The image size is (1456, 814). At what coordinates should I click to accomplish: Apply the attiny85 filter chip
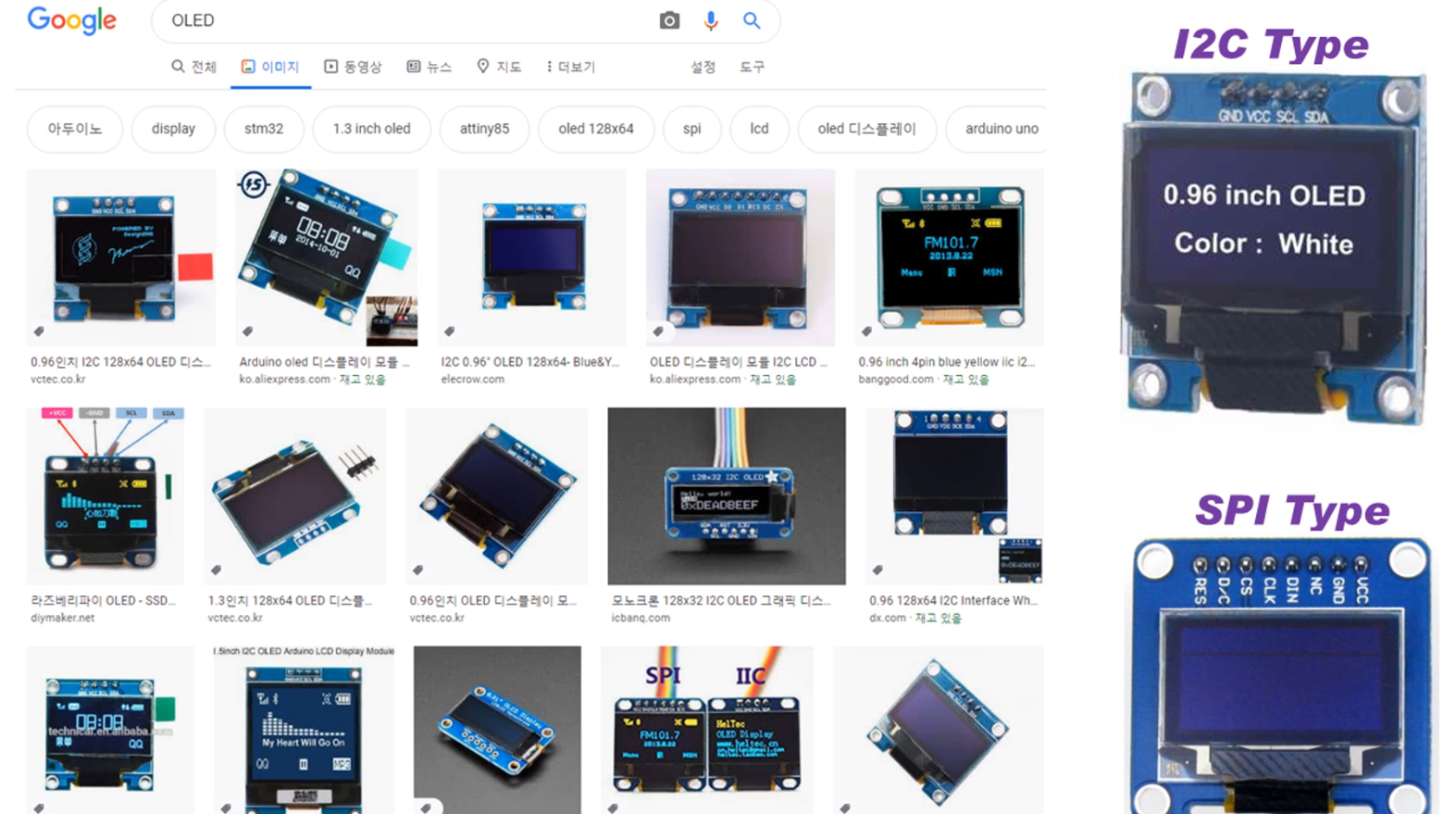pos(484,129)
